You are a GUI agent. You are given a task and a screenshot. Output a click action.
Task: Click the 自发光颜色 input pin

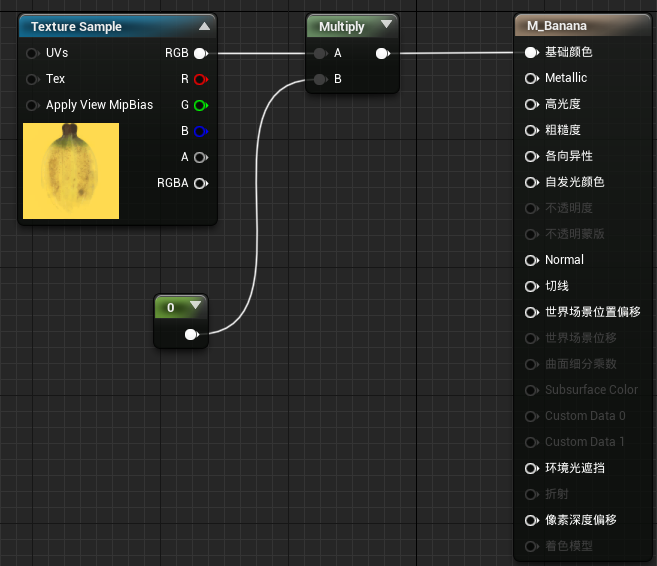pos(532,183)
